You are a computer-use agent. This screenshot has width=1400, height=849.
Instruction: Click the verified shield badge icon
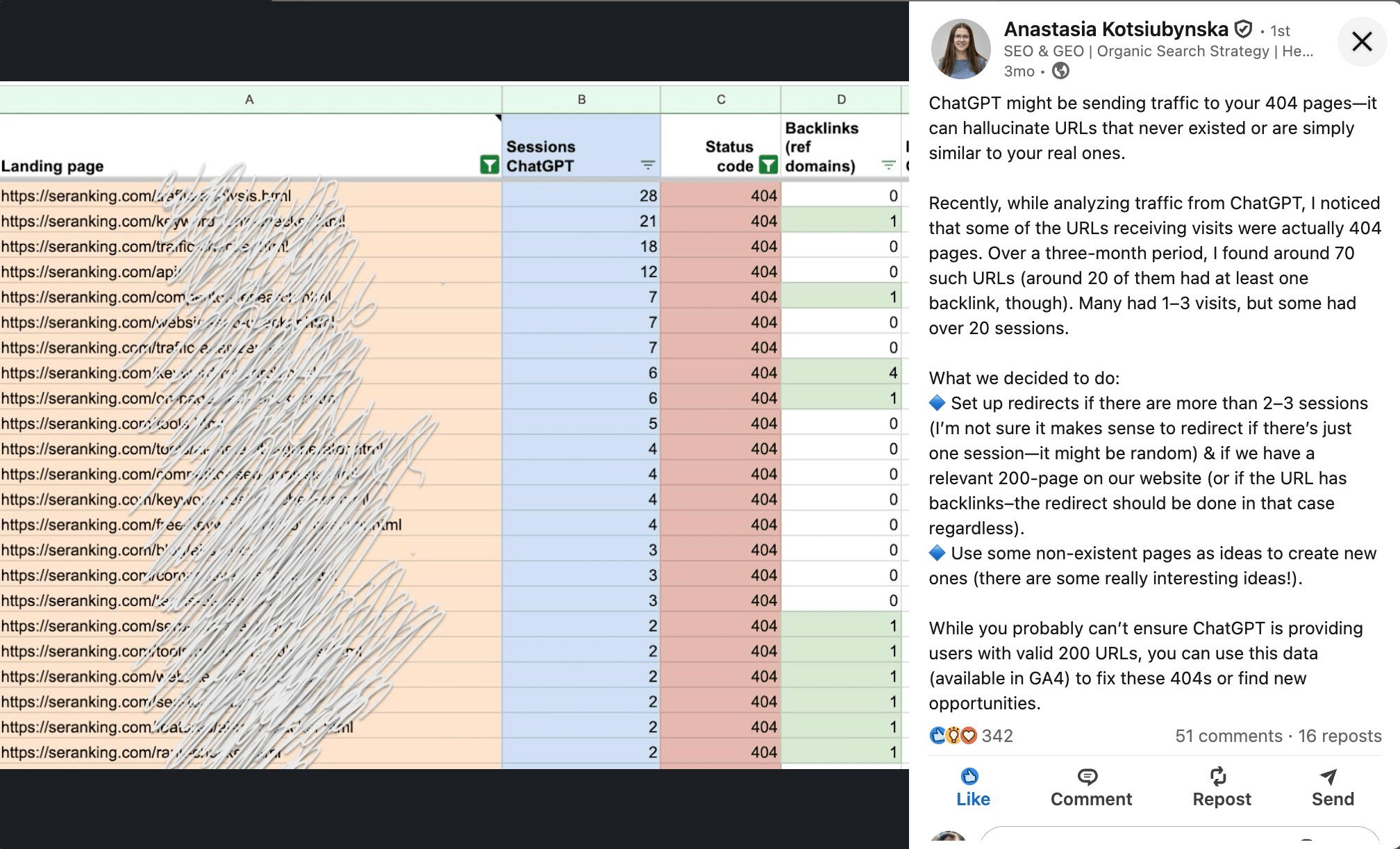tap(1243, 29)
